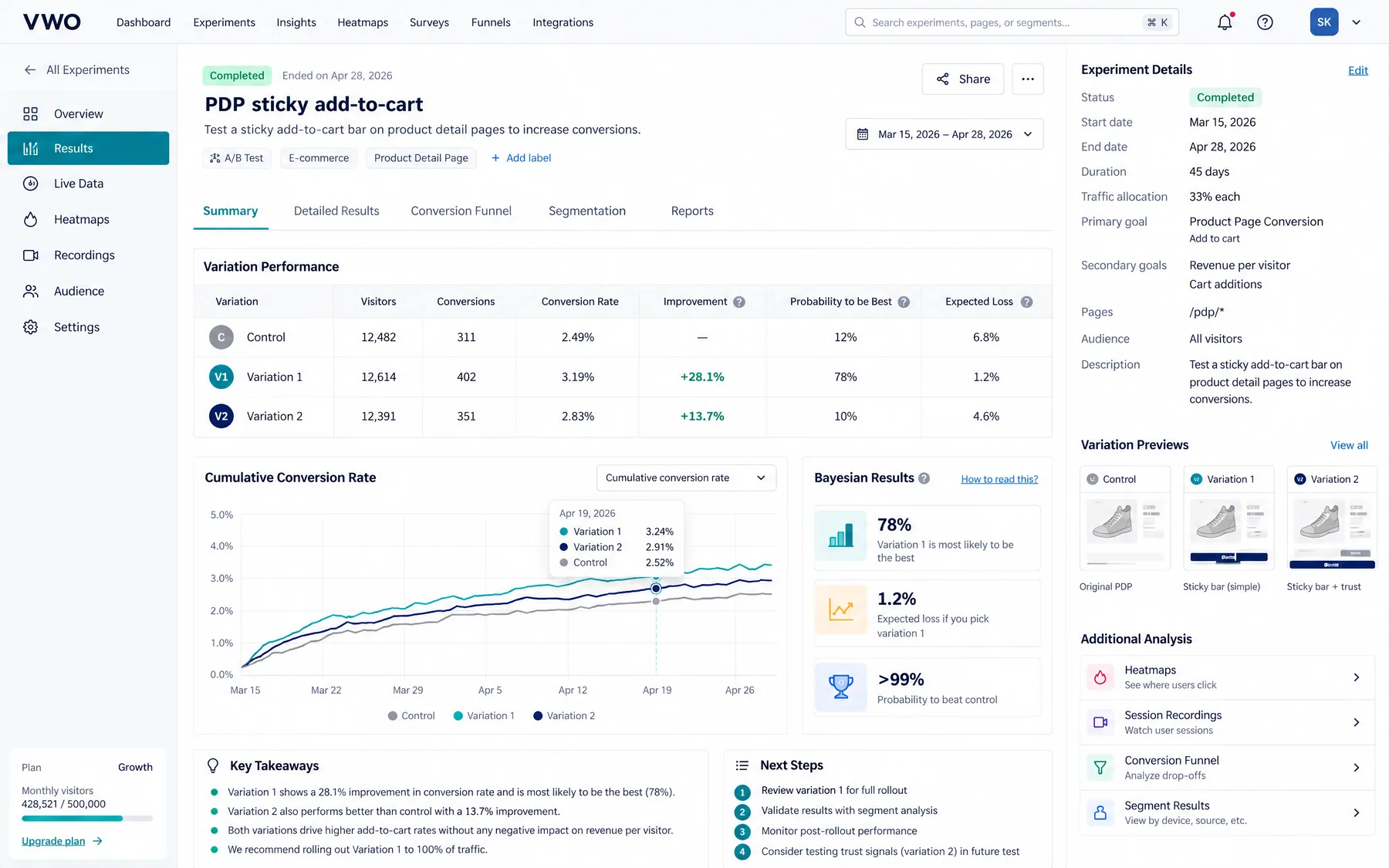Switch to the Conversion Funnel tab
Viewport: 1389px width, 868px height.
click(x=461, y=211)
